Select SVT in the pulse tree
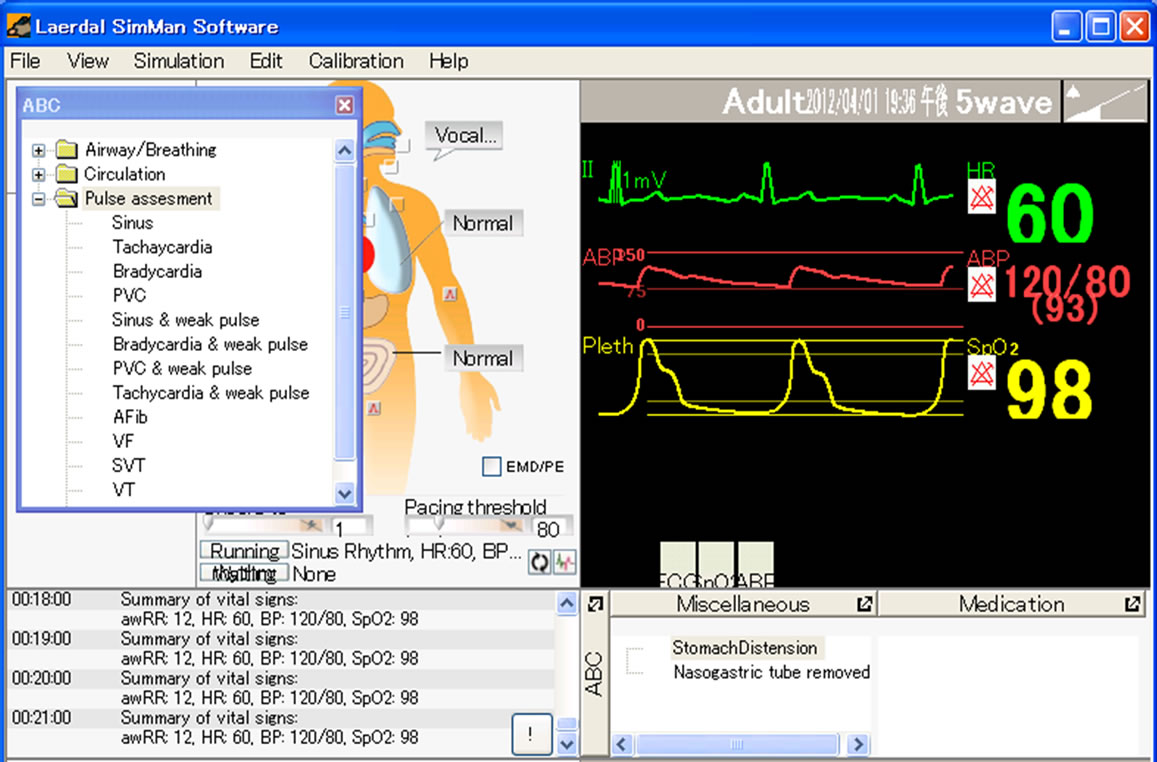The width and height of the screenshot is (1157, 762). coord(128,466)
